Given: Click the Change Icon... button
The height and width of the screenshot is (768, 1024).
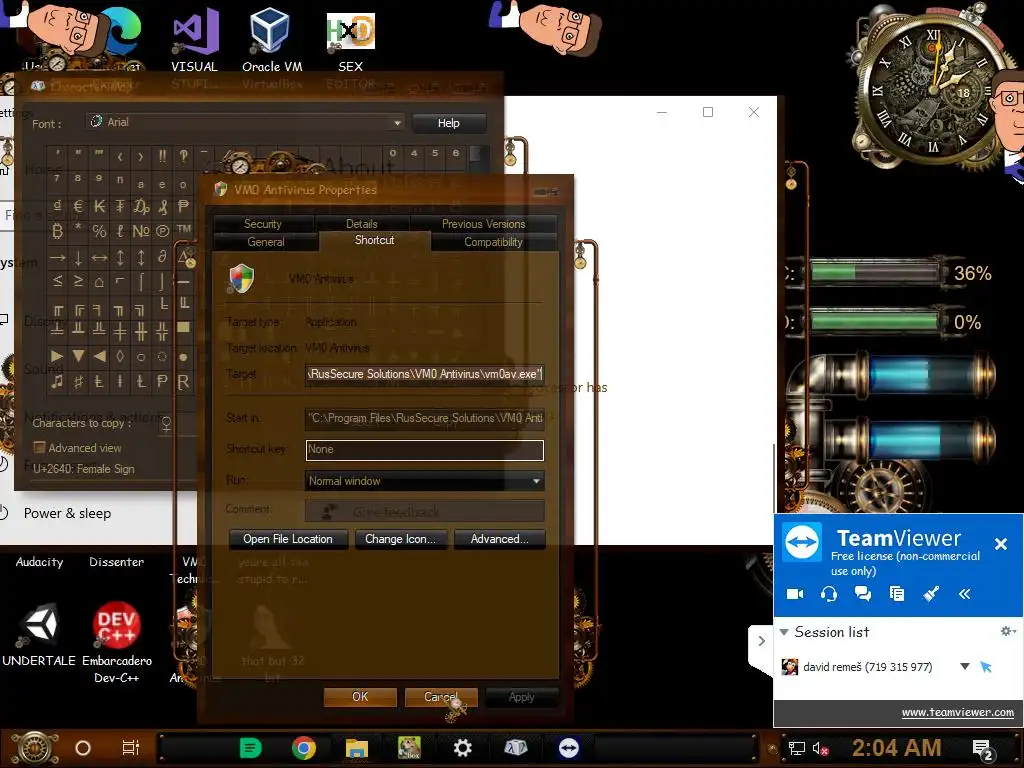Looking at the screenshot, I should click(400, 539).
